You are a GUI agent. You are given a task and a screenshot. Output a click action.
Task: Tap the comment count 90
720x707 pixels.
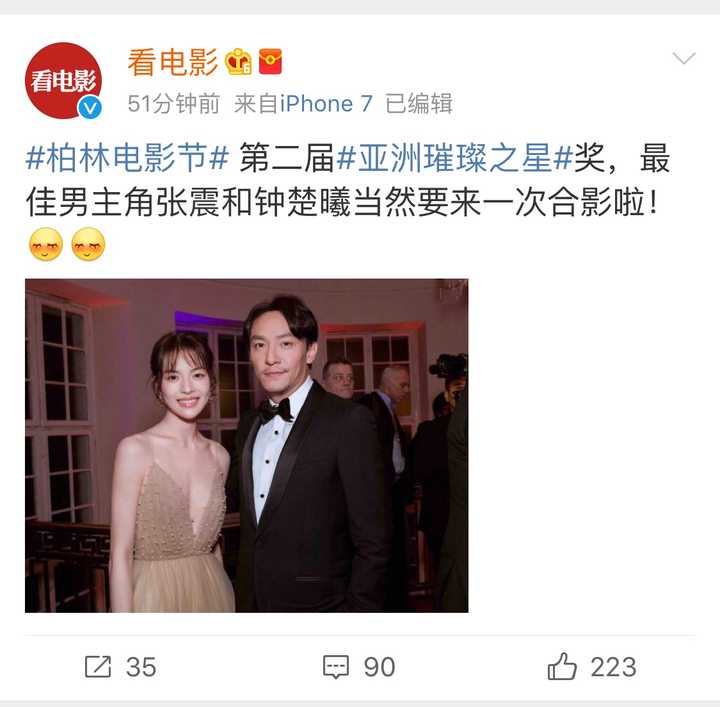(379, 667)
